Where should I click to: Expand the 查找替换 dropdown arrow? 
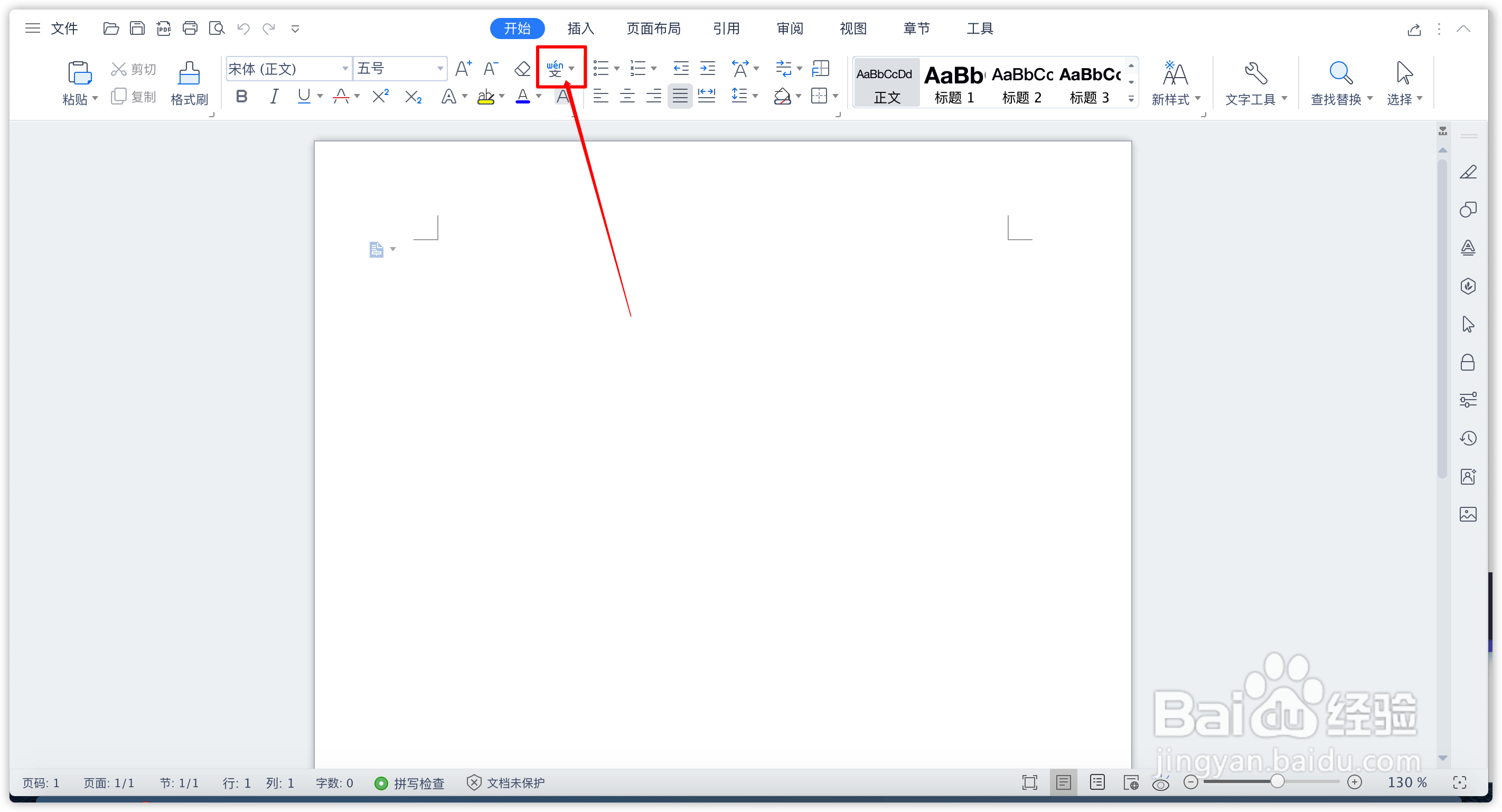point(1369,99)
